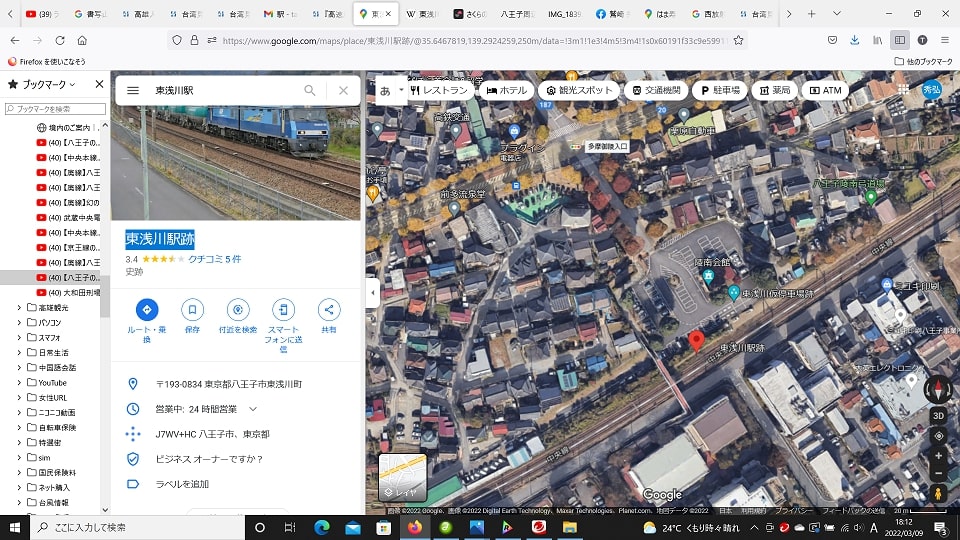The height and width of the screenshot is (540, 960).
Task: Click the Firefox back button
Action: (x=15, y=40)
